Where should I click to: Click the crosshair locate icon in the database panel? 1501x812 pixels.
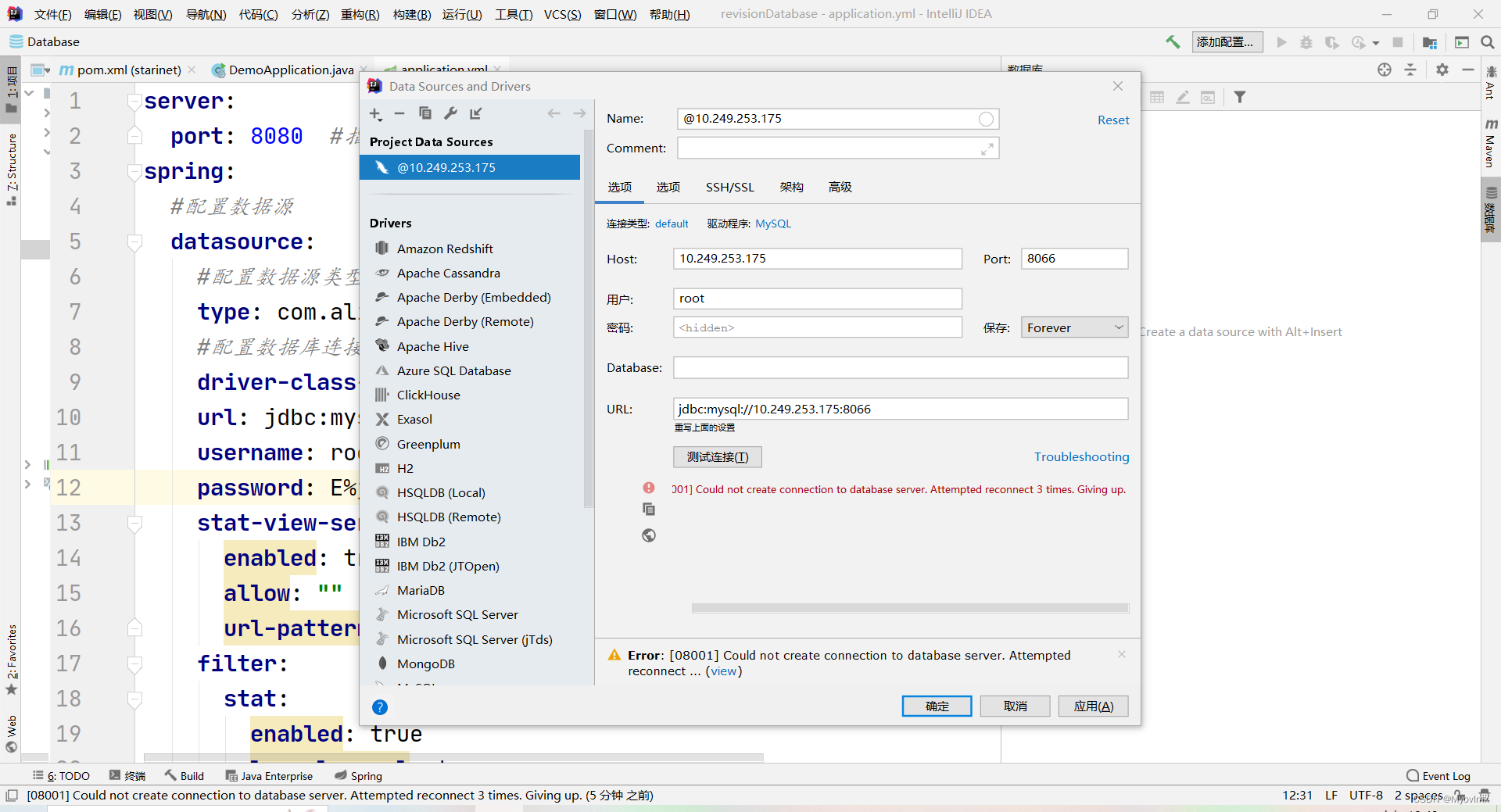click(x=1385, y=70)
